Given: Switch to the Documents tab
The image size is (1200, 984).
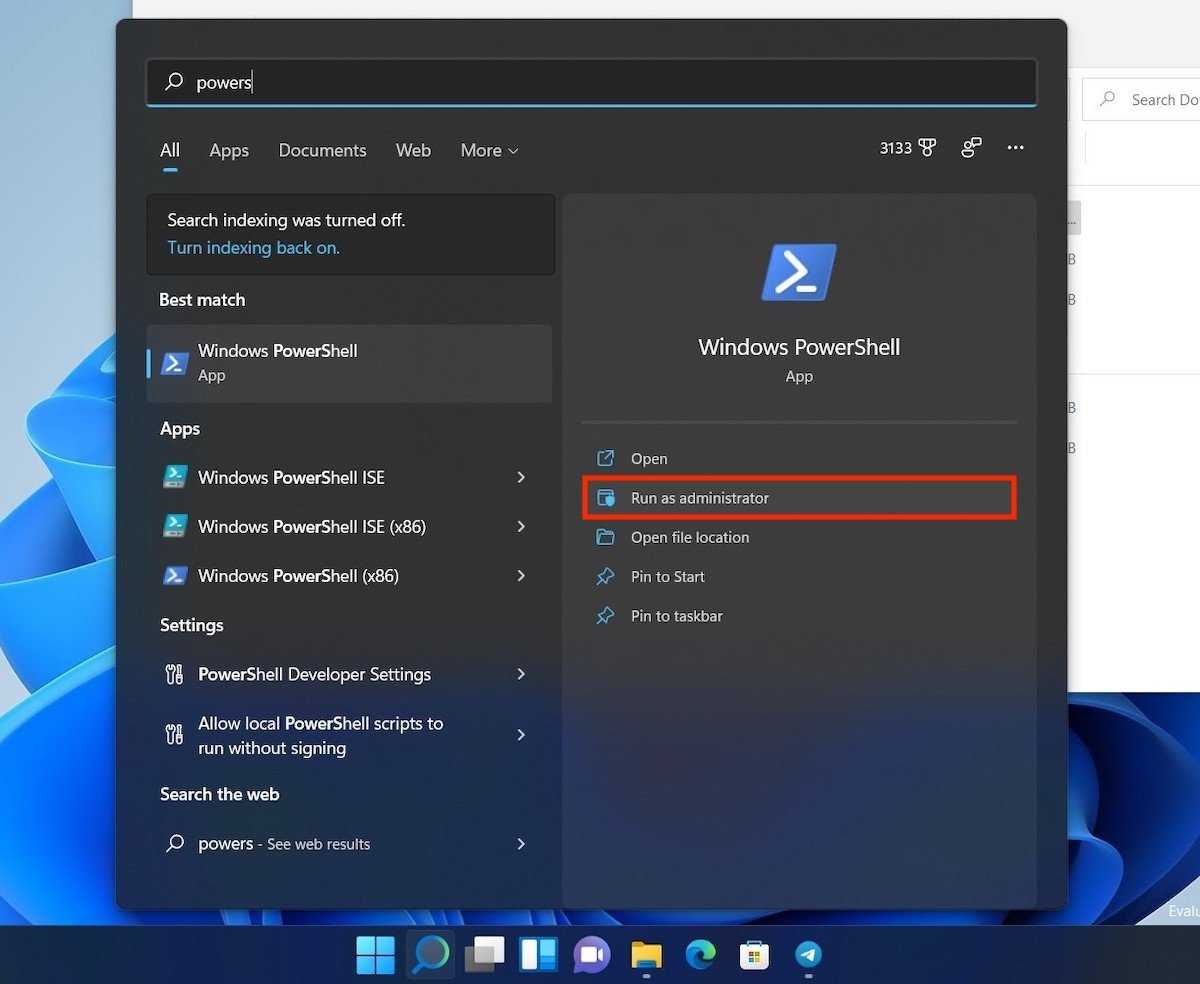Looking at the screenshot, I should pos(322,150).
